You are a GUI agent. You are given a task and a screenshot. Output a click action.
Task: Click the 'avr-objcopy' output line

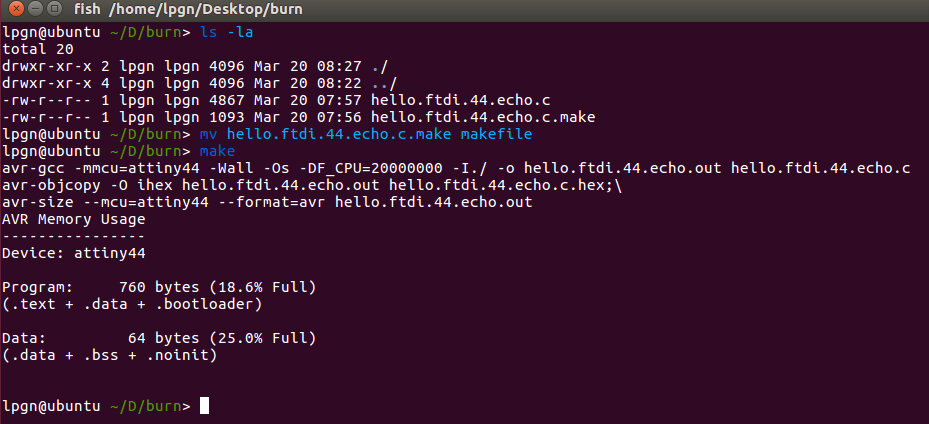pyautogui.click(x=312, y=185)
